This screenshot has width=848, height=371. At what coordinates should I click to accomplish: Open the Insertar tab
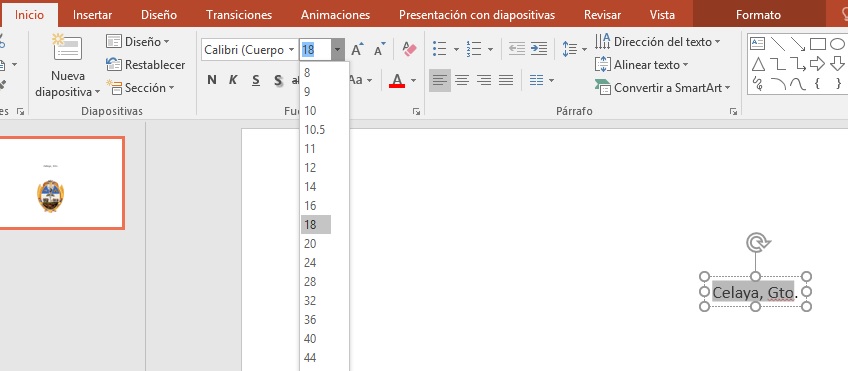(x=92, y=15)
